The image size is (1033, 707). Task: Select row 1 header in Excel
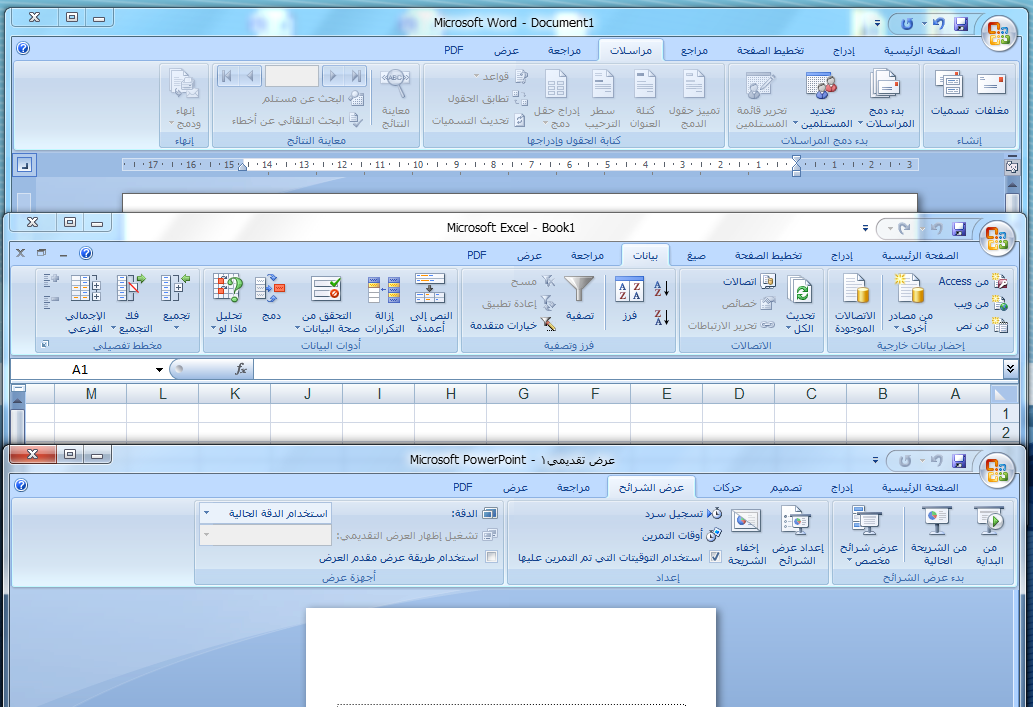(x=1005, y=414)
